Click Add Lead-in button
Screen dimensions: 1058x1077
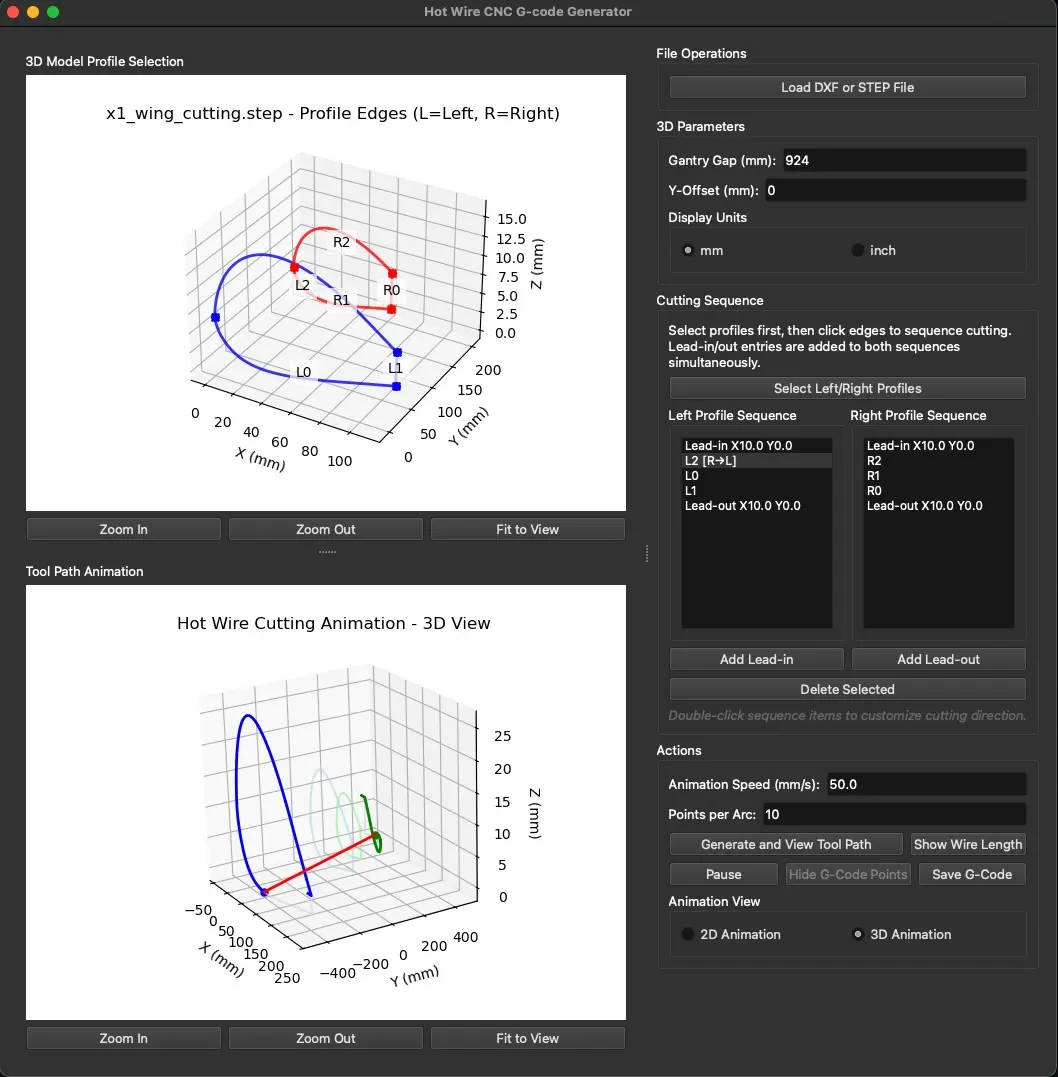[x=756, y=659]
